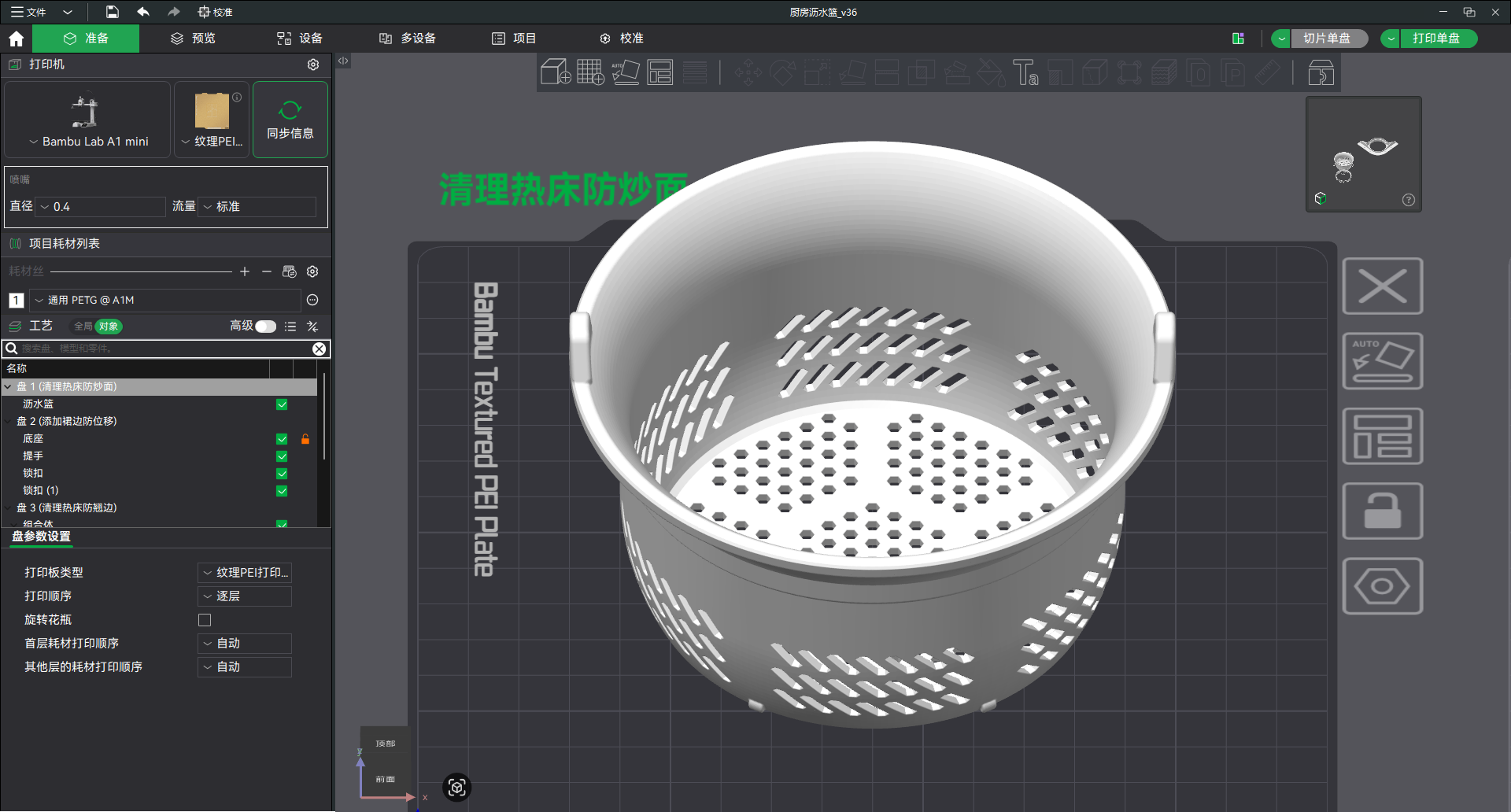
Task: Switch to the 项目 tab
Action: [x=514, y=39]
